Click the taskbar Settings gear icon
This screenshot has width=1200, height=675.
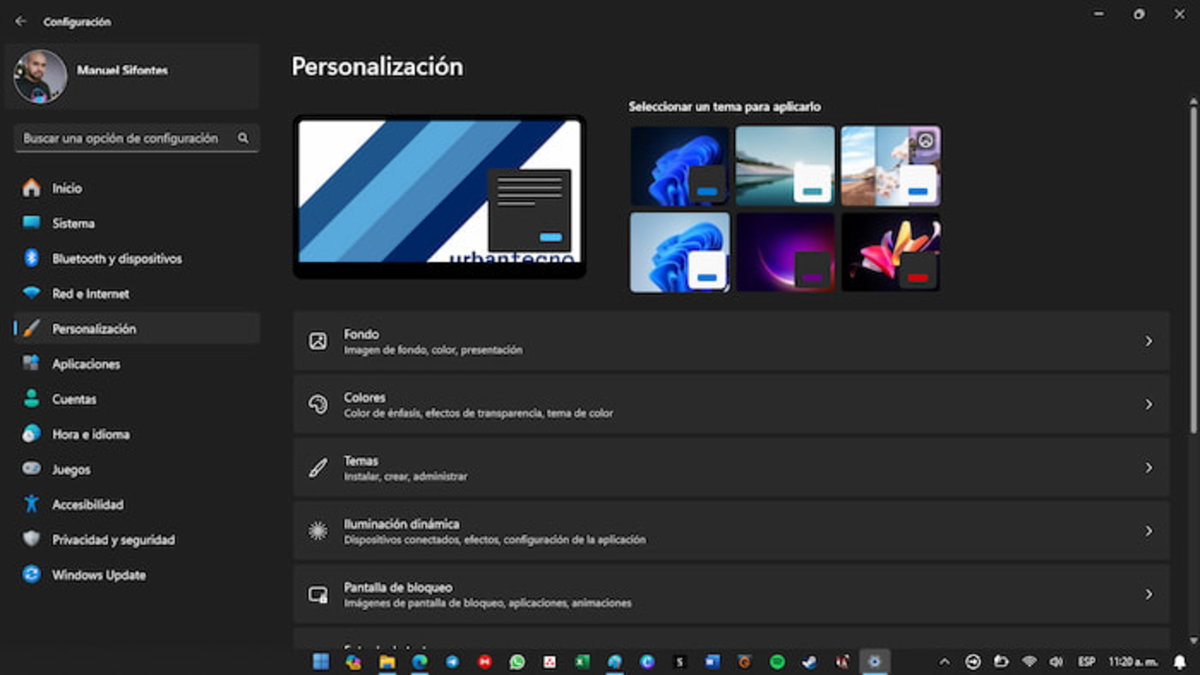click(x=875, y=662)
